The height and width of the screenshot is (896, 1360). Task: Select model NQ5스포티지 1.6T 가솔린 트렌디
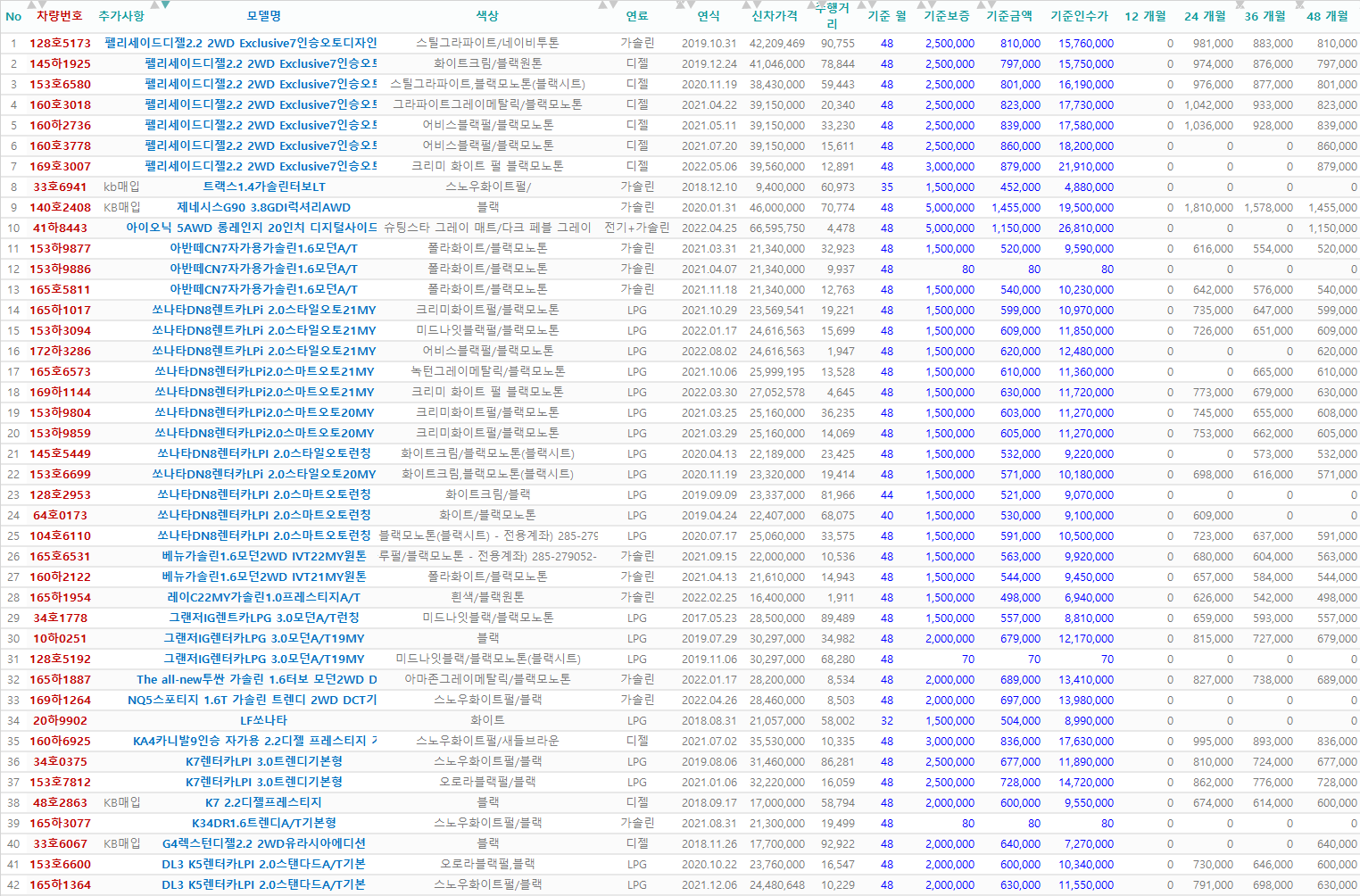[x=253, y=700]
